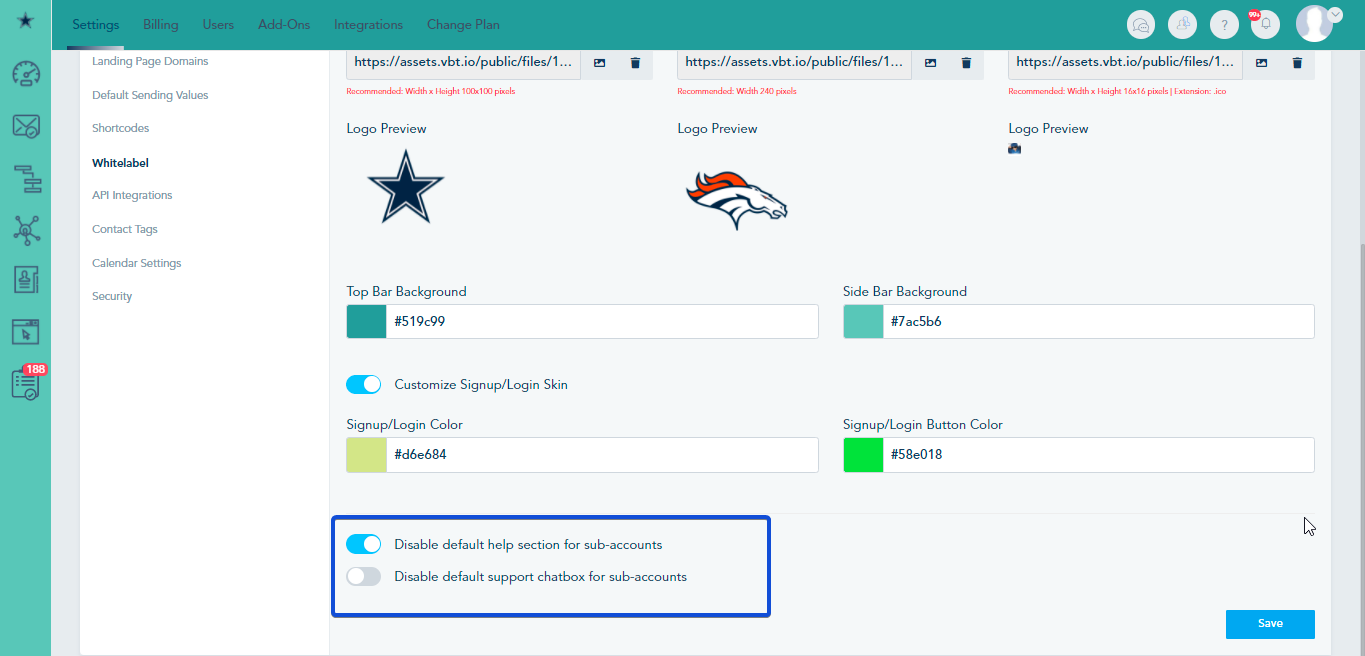Open Calendar Settings
The height and width of the screenshot is (656, 1365).
pos(137,263)
